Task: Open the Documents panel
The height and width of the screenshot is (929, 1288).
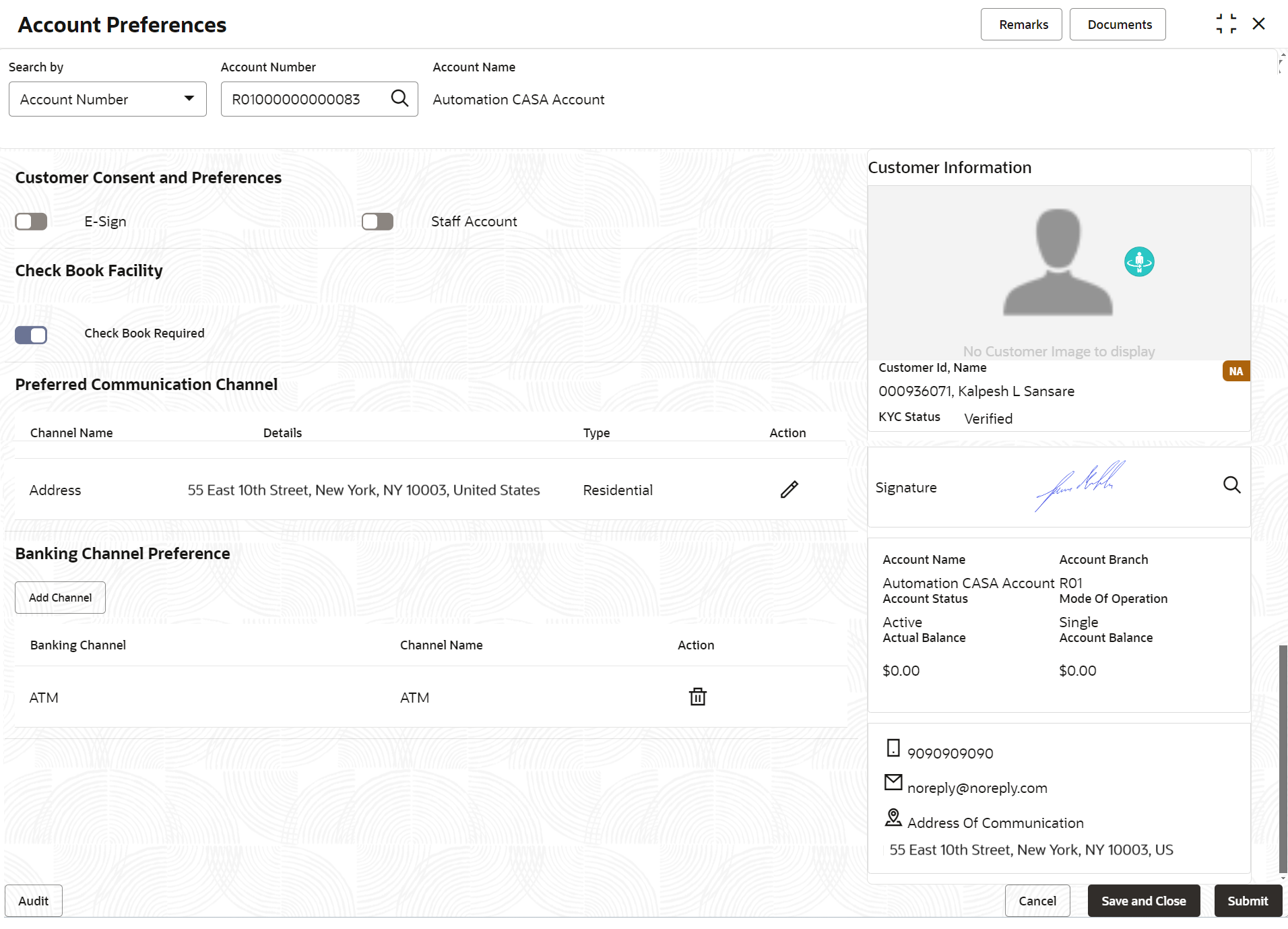Action: pyautogui.click(x=1118, y=25)
